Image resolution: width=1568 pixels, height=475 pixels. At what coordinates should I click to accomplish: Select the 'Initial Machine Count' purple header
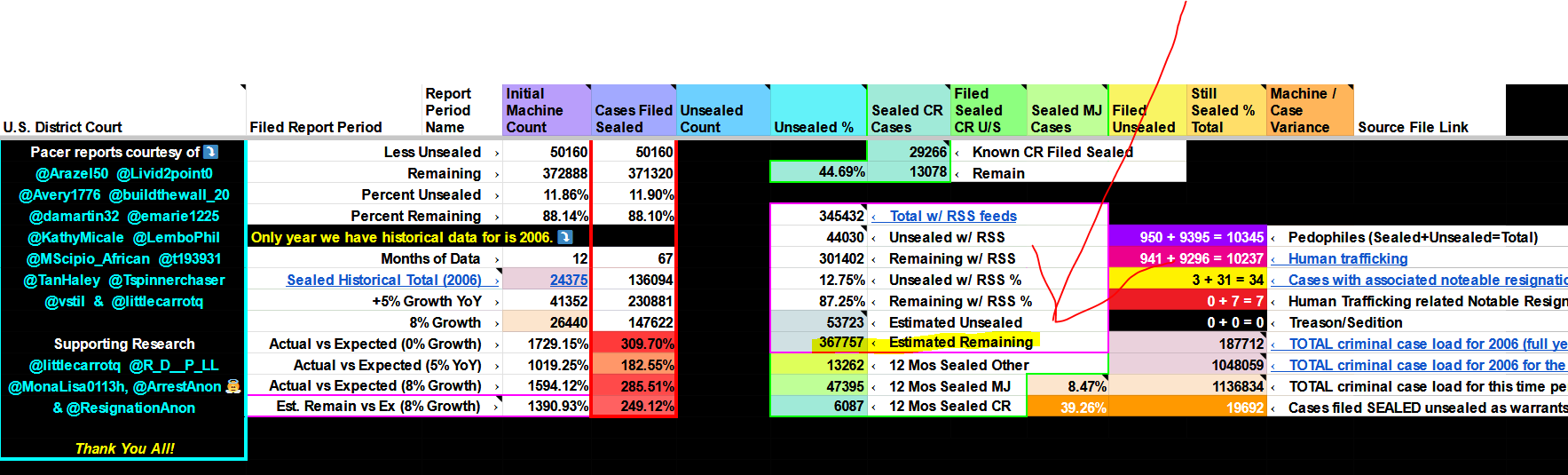(547, 110)
